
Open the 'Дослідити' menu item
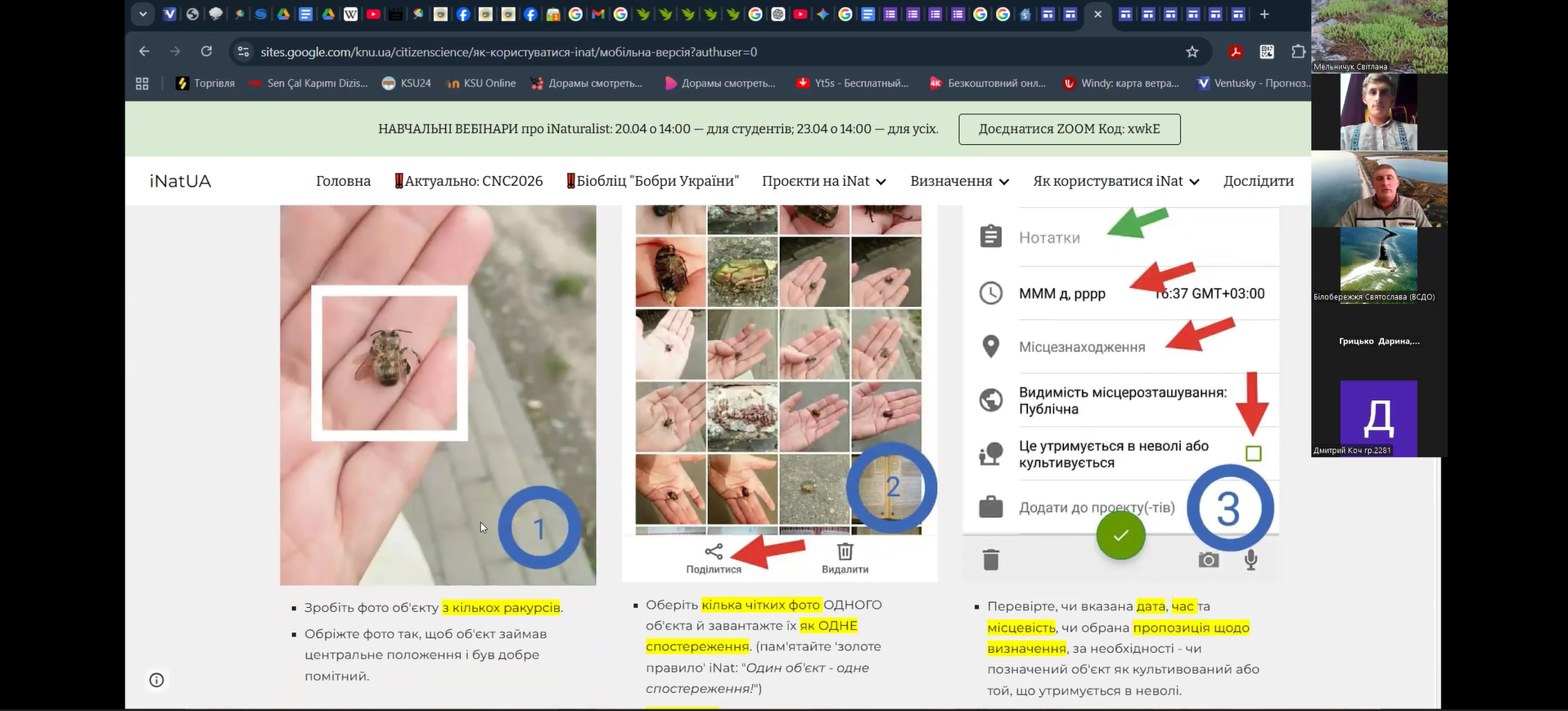(1258, 181)
